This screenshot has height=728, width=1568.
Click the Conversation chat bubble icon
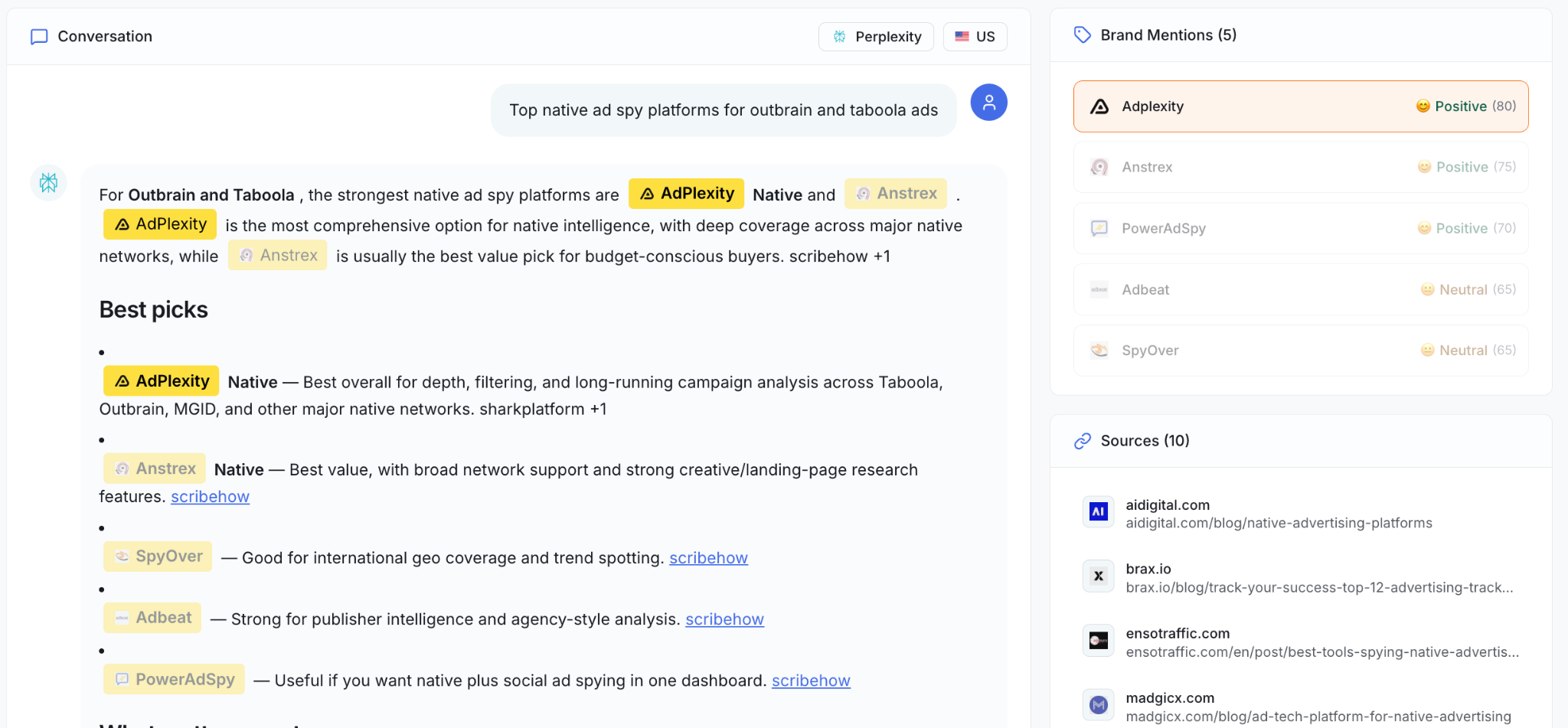tap(39, 37)
